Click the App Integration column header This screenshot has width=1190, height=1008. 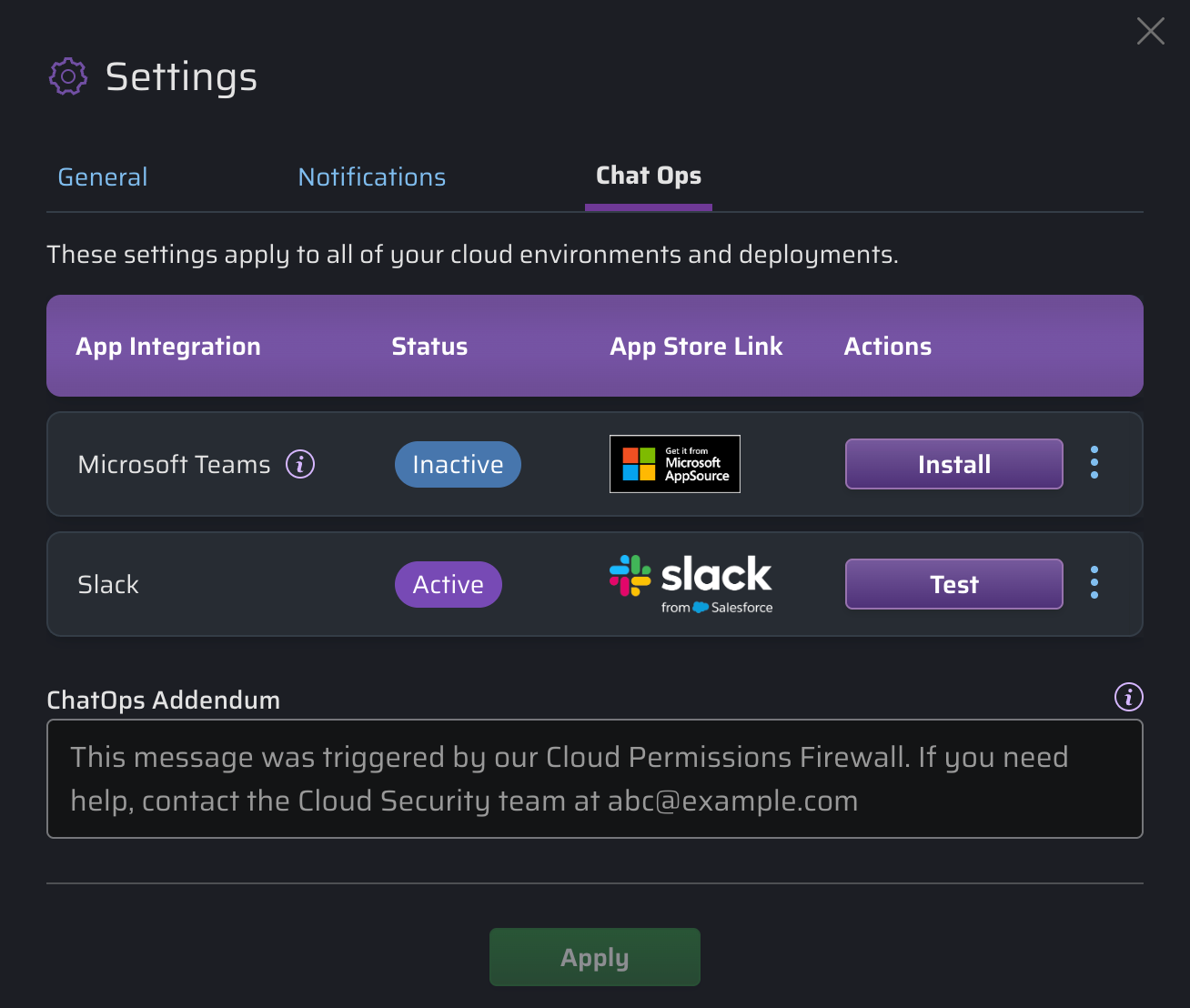pos(168,347)
